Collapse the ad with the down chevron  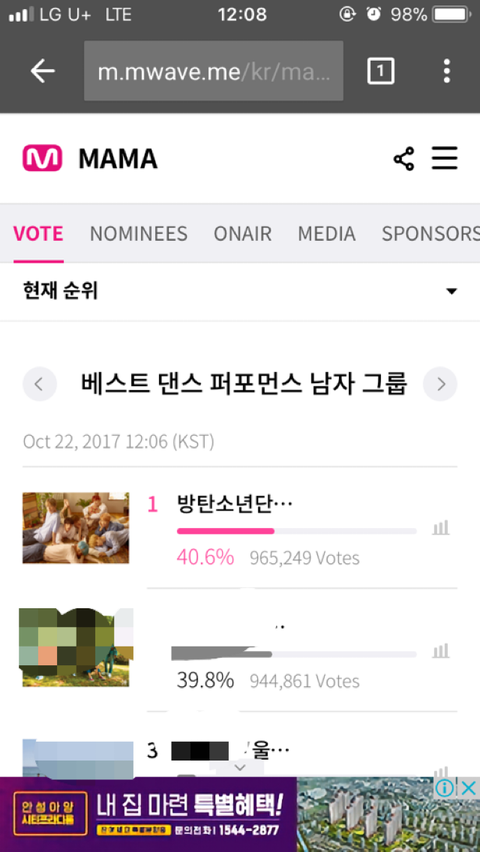240,767
